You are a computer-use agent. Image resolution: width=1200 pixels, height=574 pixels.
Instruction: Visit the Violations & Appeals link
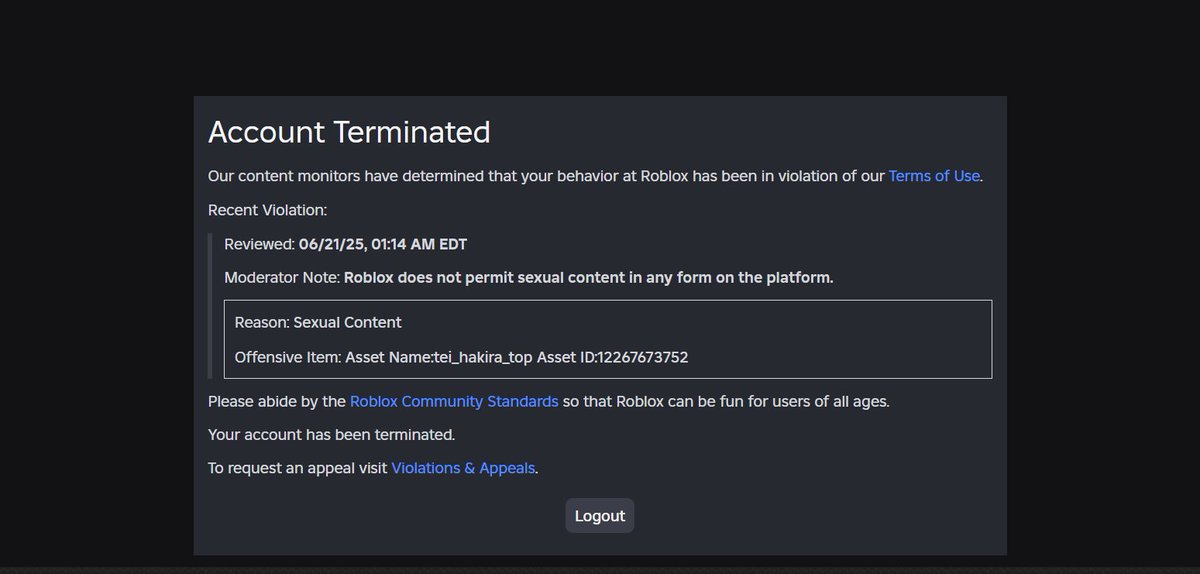point(463,468)
